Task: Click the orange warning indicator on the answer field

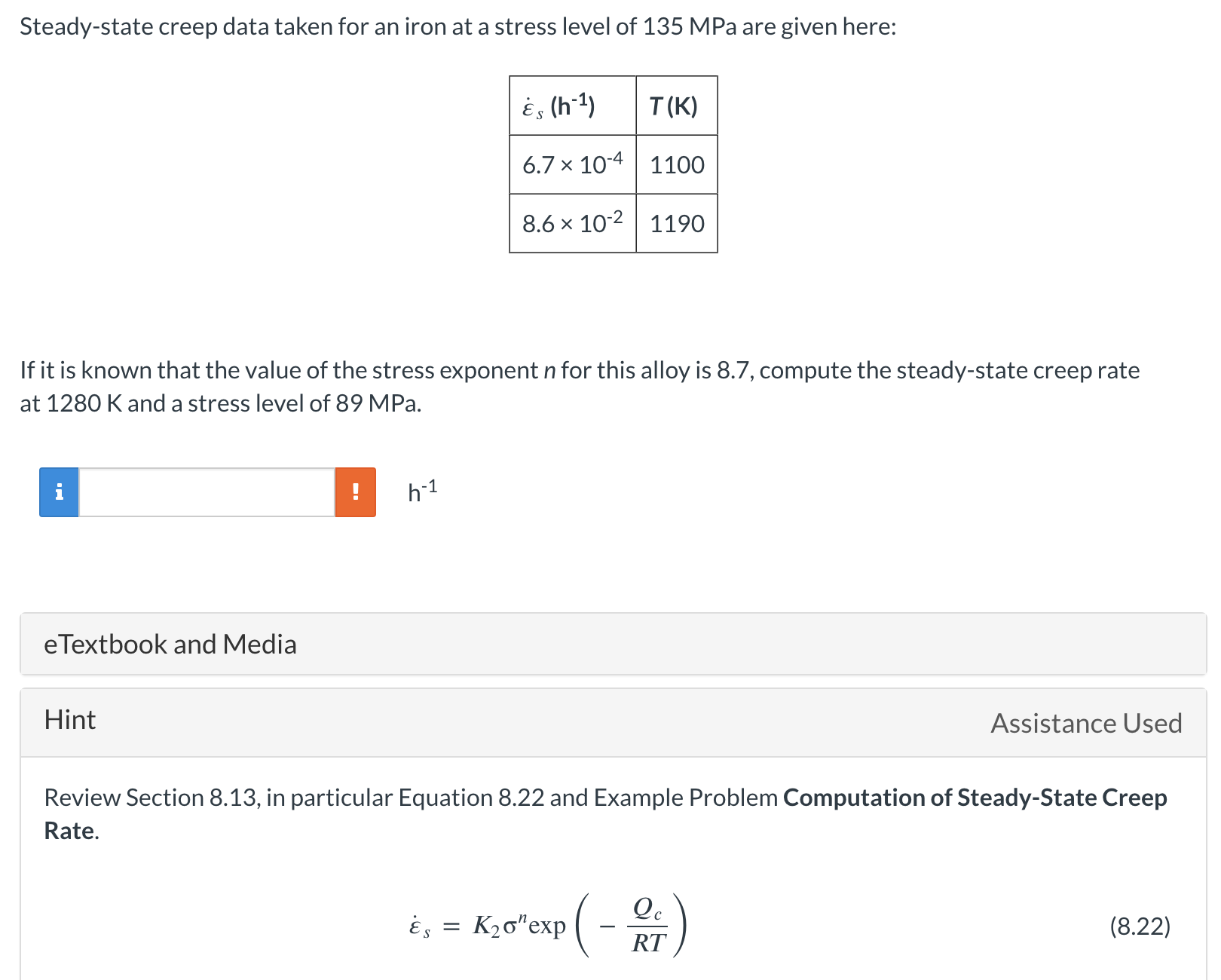Action: pyautogui.click(x=355, y=493)
